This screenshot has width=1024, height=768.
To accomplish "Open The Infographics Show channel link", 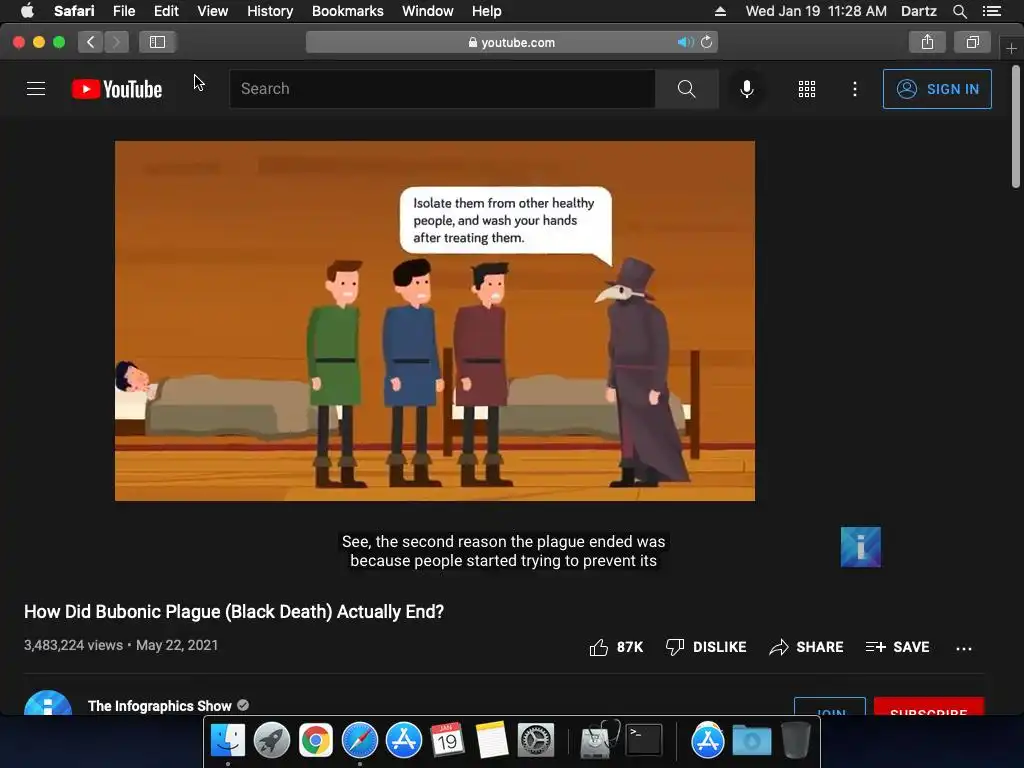I will 159,706.
